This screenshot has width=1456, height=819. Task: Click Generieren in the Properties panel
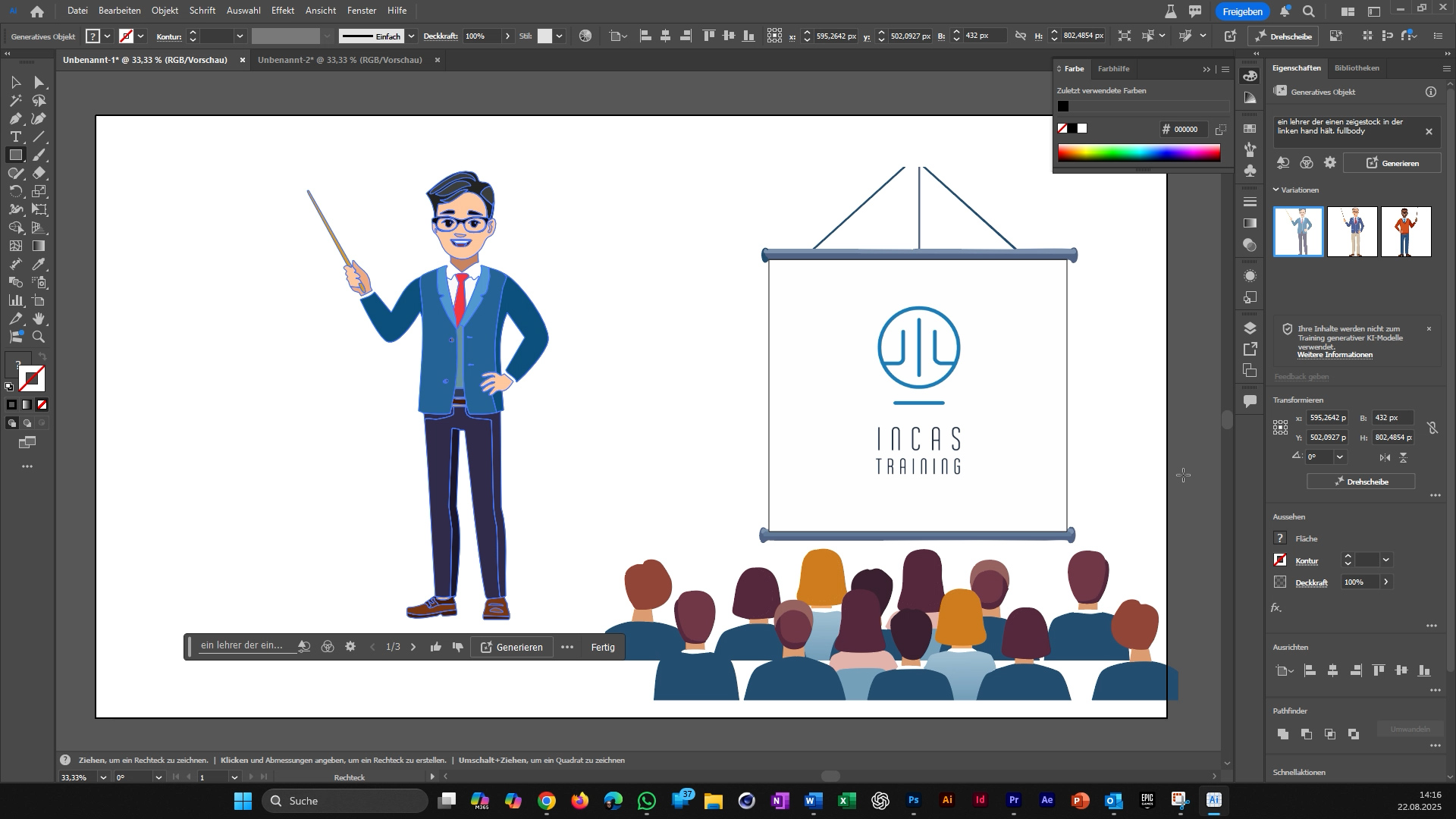(x=1392, y=163)
